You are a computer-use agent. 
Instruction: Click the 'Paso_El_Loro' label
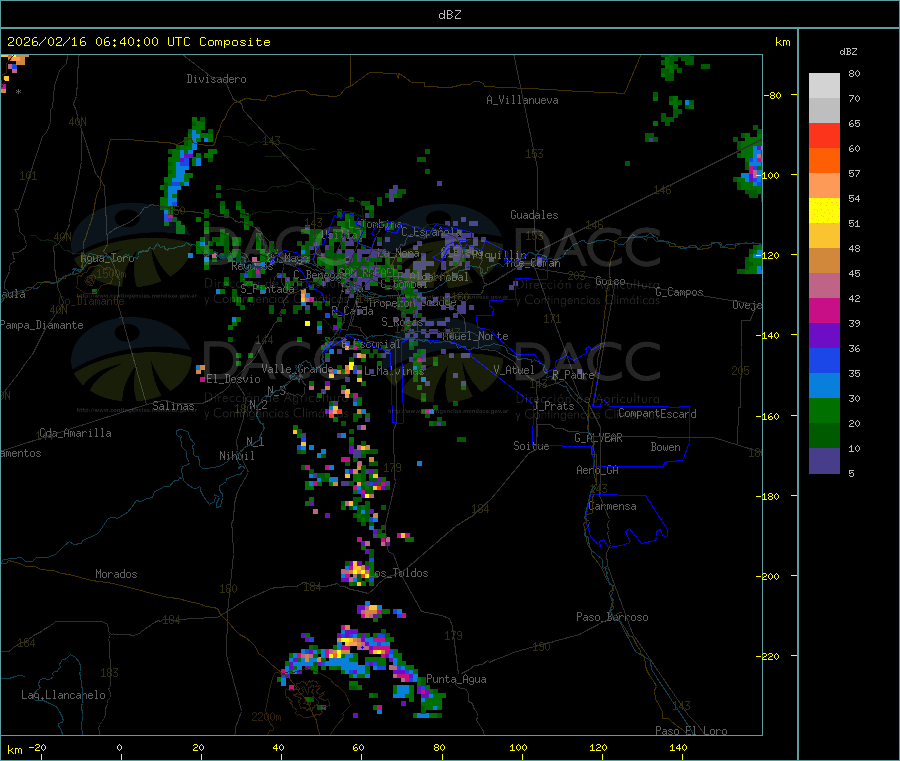pos(692,731)
